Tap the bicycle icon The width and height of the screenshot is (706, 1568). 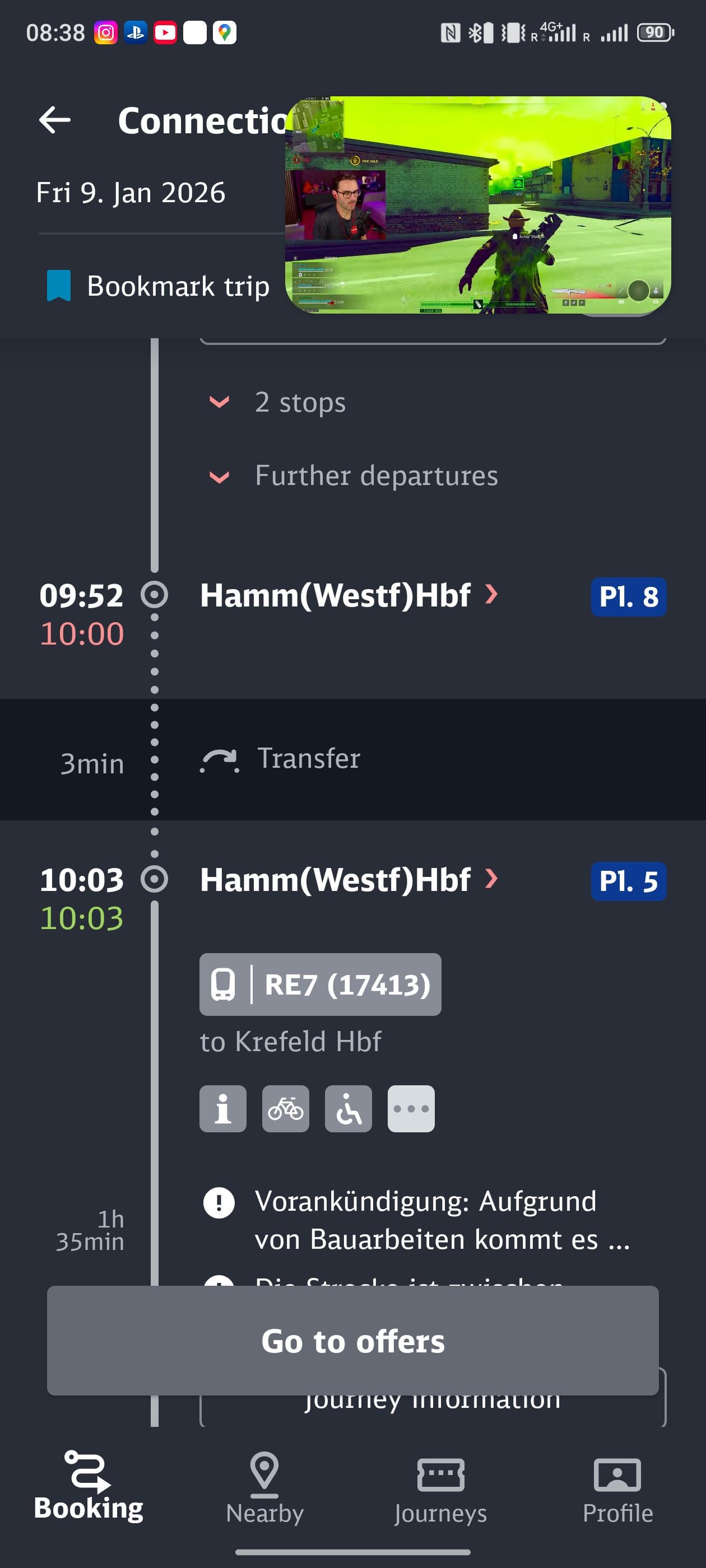click(286, 1108)
